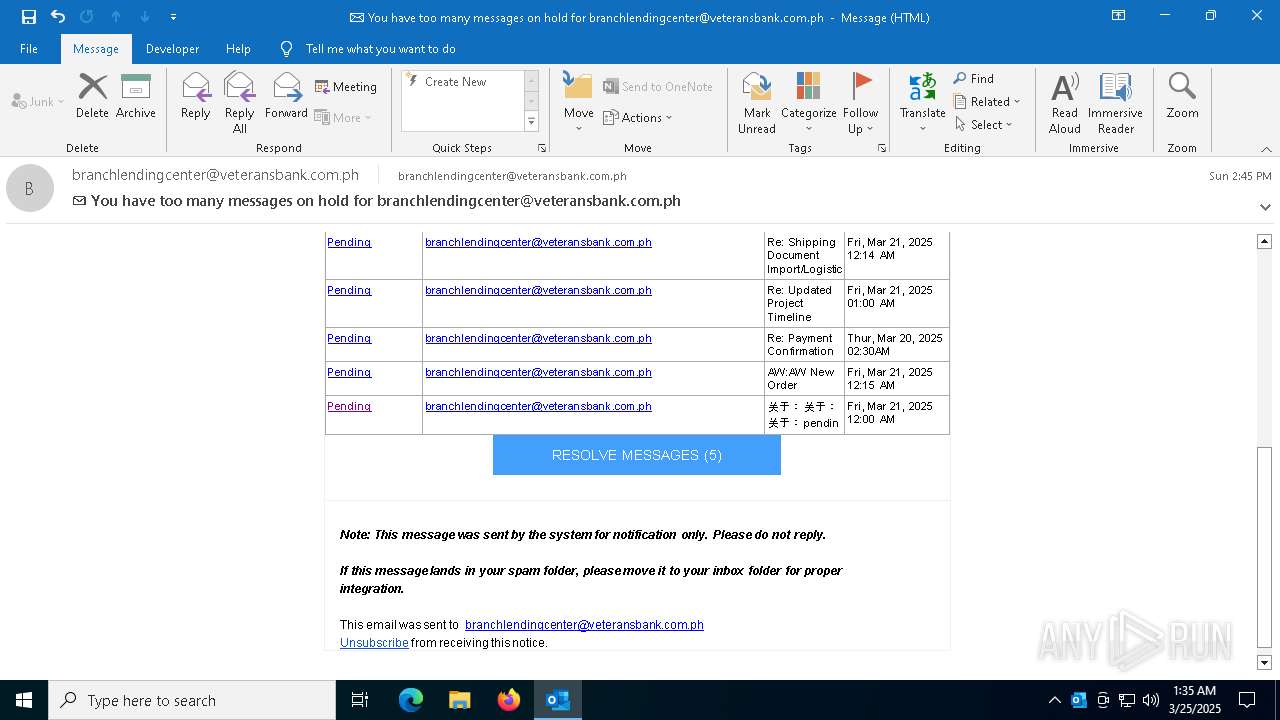Screen dimensions: 1280x720
Task: Undo the last action in title bar
Action: [x=58, y=17]
